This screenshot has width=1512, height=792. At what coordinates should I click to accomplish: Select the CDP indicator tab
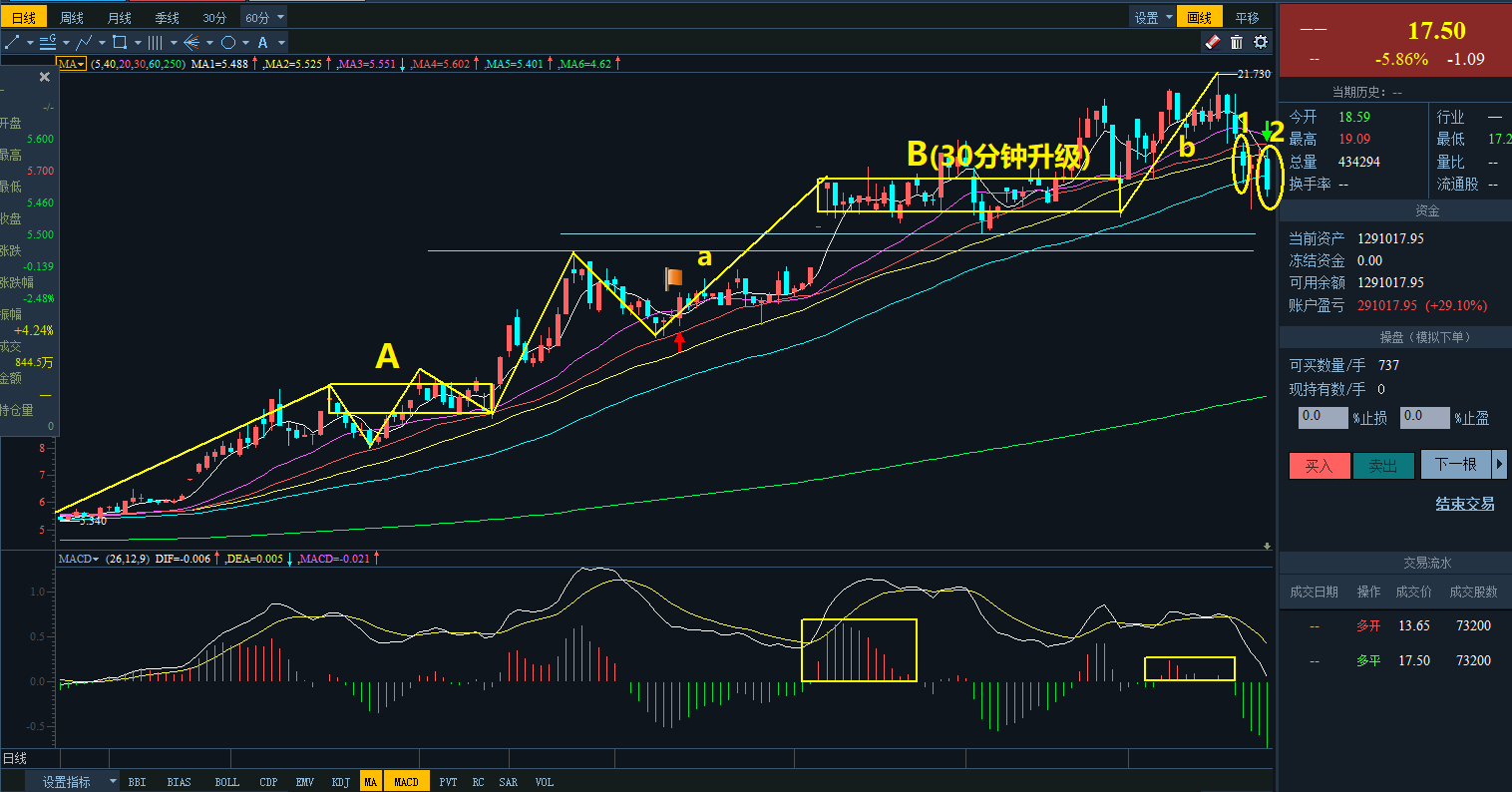(268, 782)
